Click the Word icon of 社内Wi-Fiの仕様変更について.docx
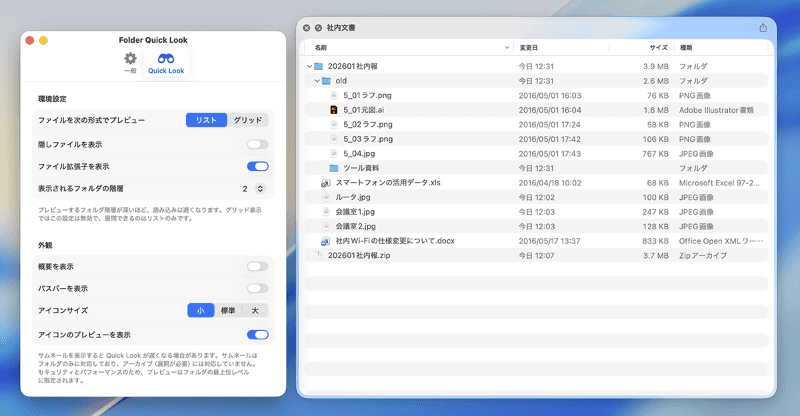This screenshot has width=800, height=416. pos(326,241)
